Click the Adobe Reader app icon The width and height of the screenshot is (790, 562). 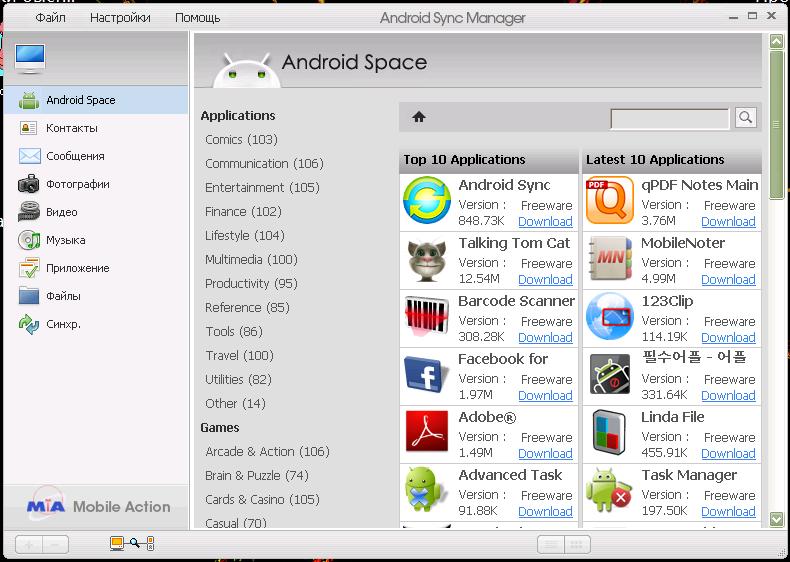427,431
